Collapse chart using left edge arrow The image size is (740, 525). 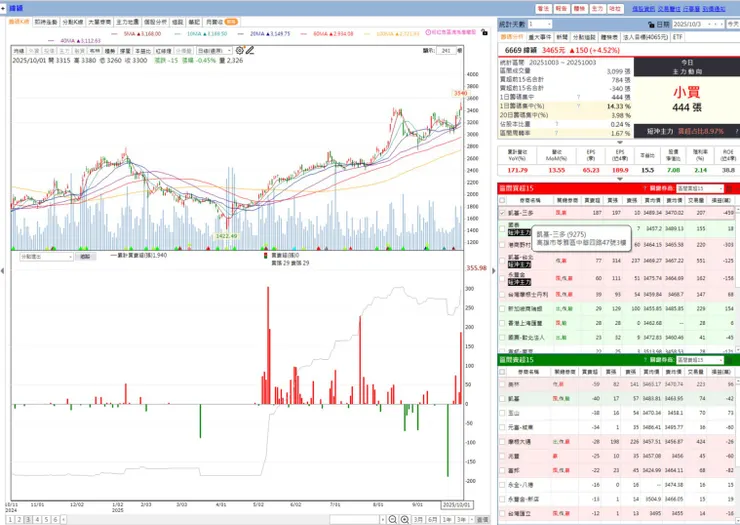click(x=2, y=271)
